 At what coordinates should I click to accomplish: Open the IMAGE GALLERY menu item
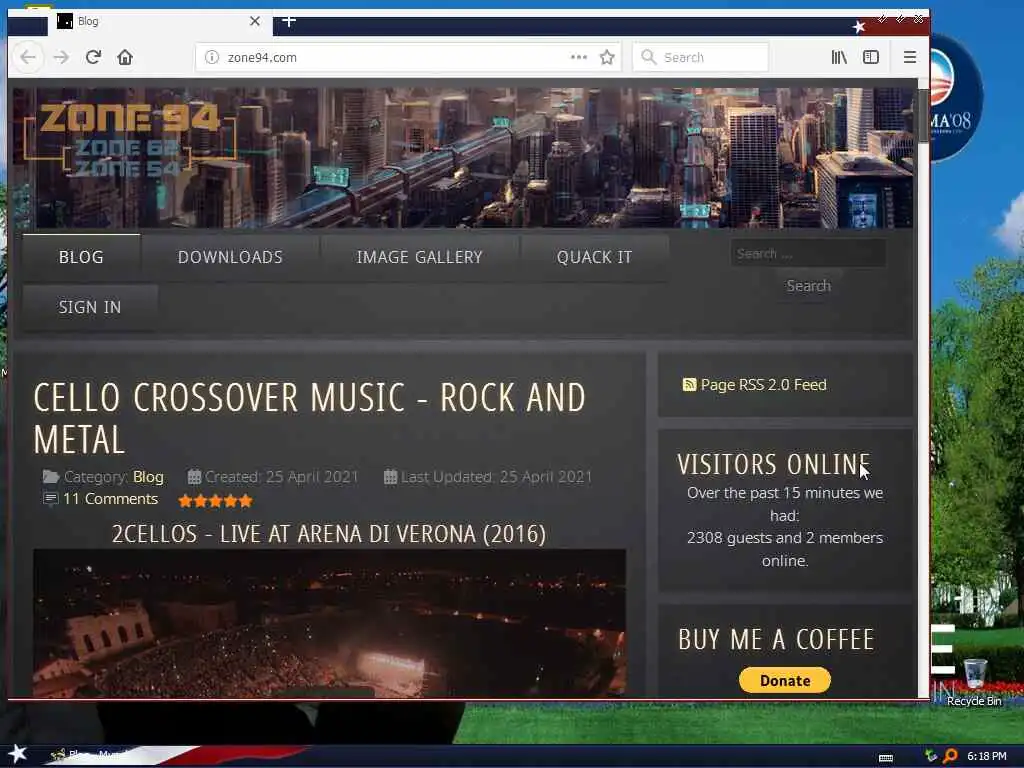[x=419, y=257]
